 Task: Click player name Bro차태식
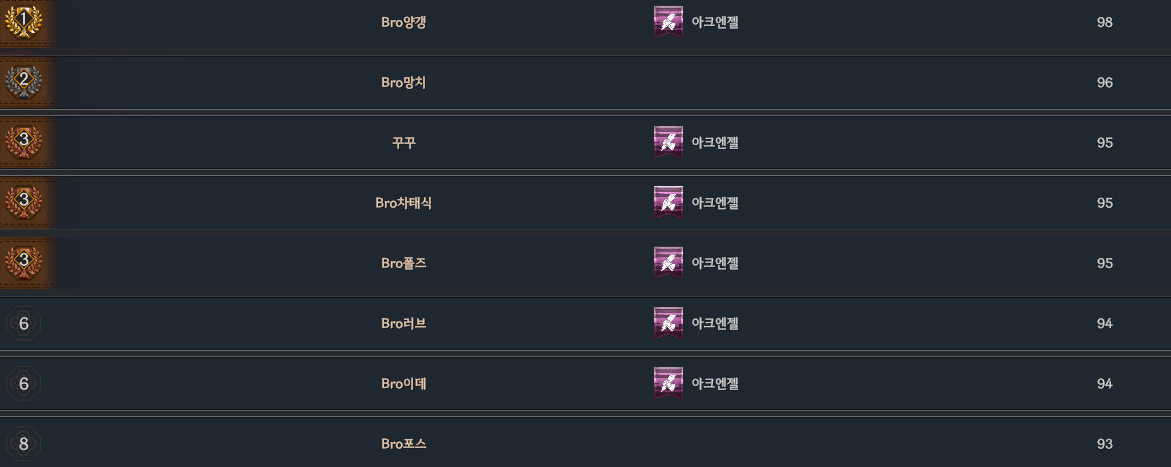tap(404, 202)
